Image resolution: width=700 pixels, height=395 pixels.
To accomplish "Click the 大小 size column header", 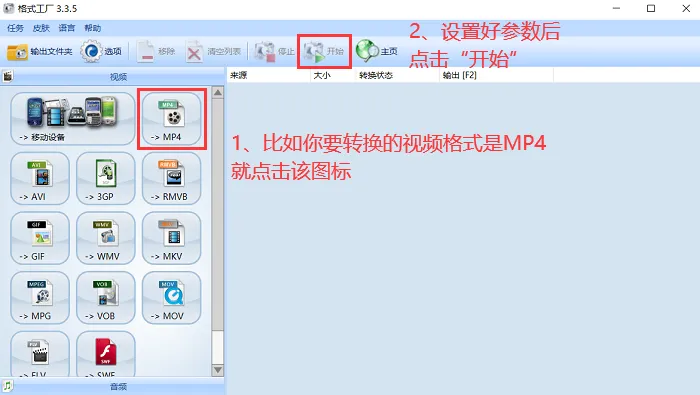I will pos(332,75).
